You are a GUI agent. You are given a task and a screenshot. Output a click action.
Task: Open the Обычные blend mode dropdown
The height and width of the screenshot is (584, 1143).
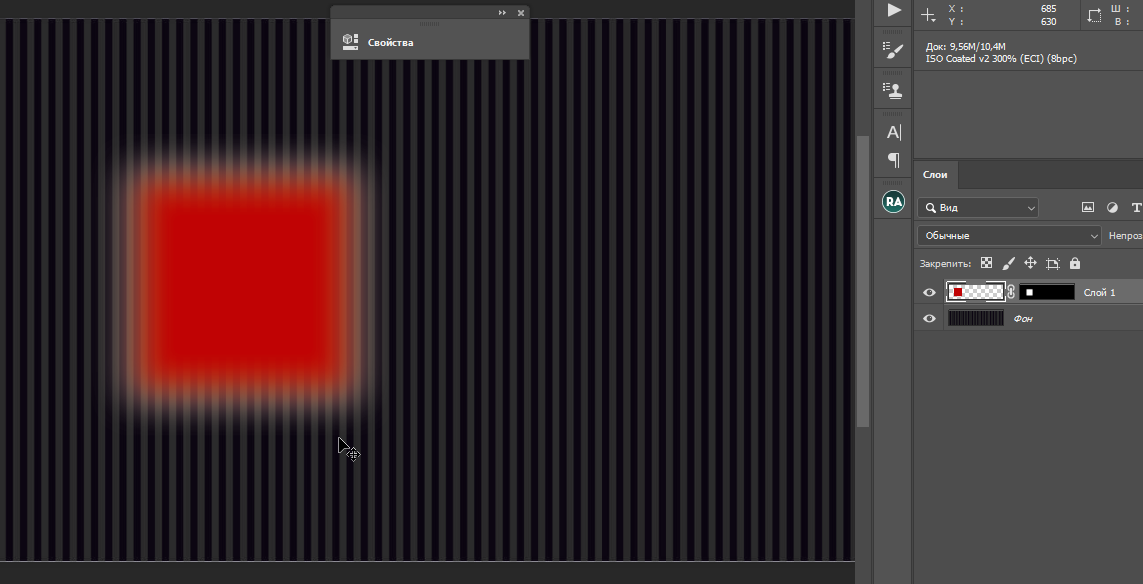[x=1009, y=235]
